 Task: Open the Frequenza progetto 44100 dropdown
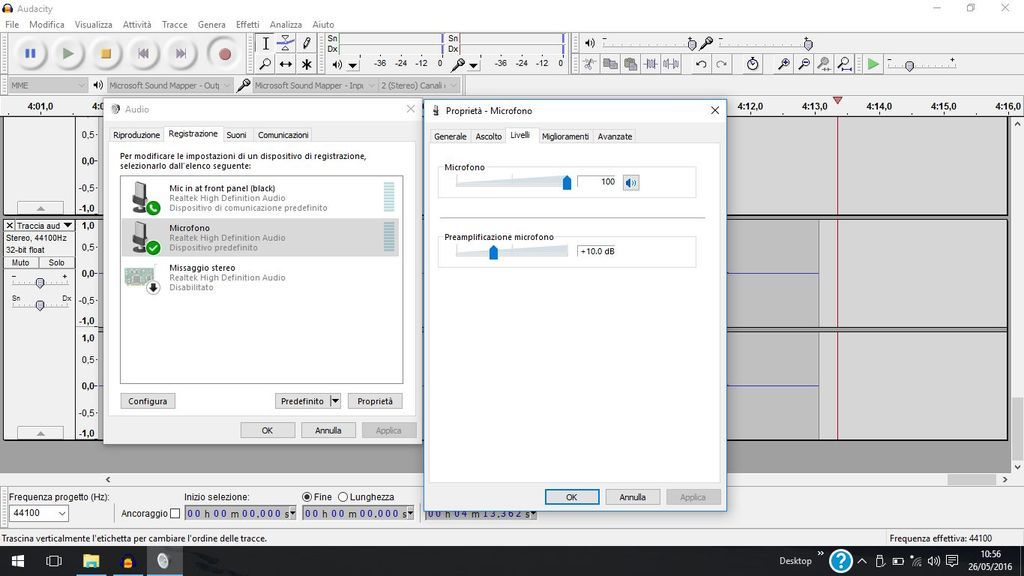(39, 513)
